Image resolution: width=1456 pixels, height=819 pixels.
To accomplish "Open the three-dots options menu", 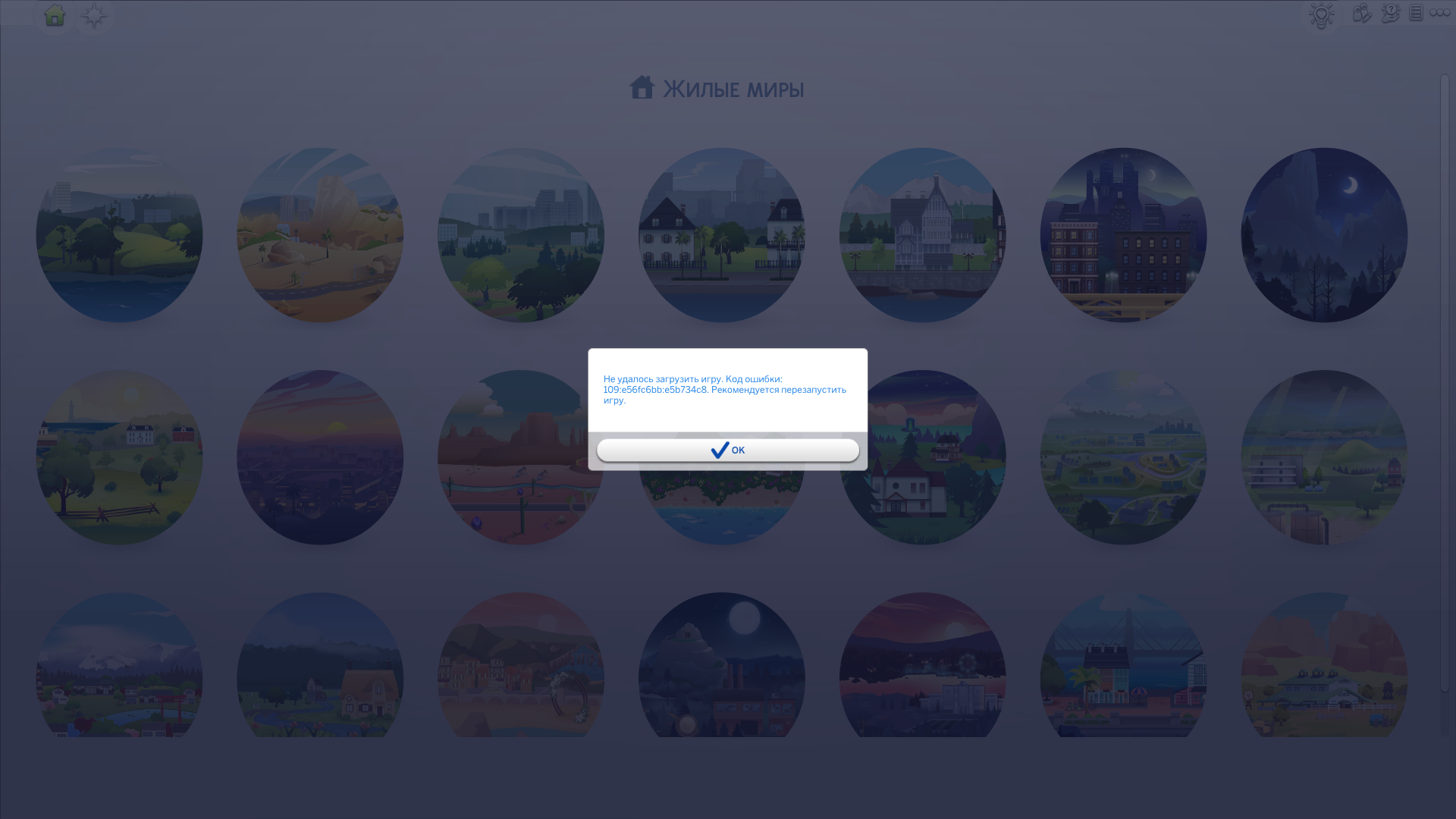I will click(1439, 13).
